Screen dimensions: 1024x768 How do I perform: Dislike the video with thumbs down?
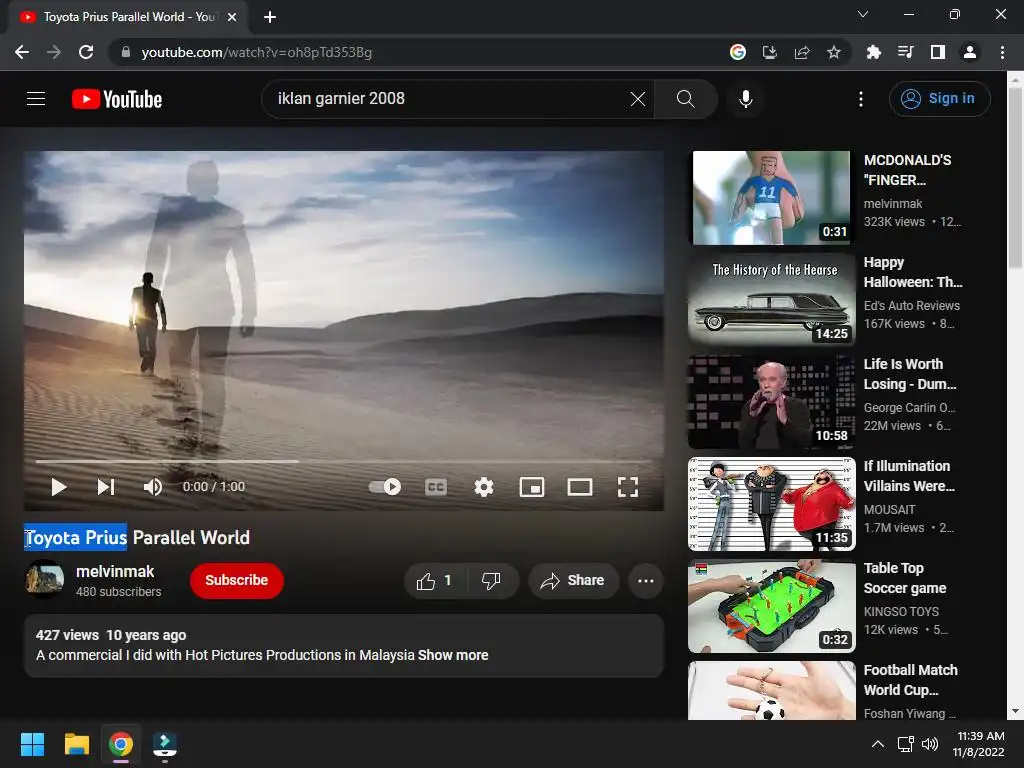[x=491, y=581]
